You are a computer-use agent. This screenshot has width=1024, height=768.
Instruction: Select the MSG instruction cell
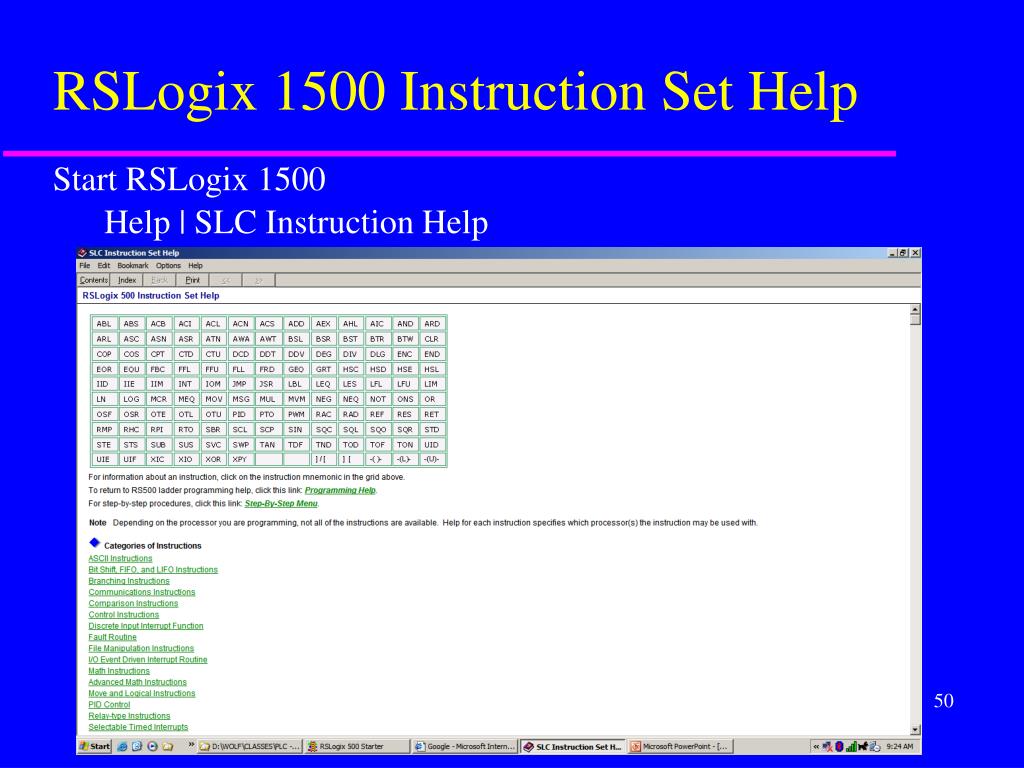click(240, 399)
